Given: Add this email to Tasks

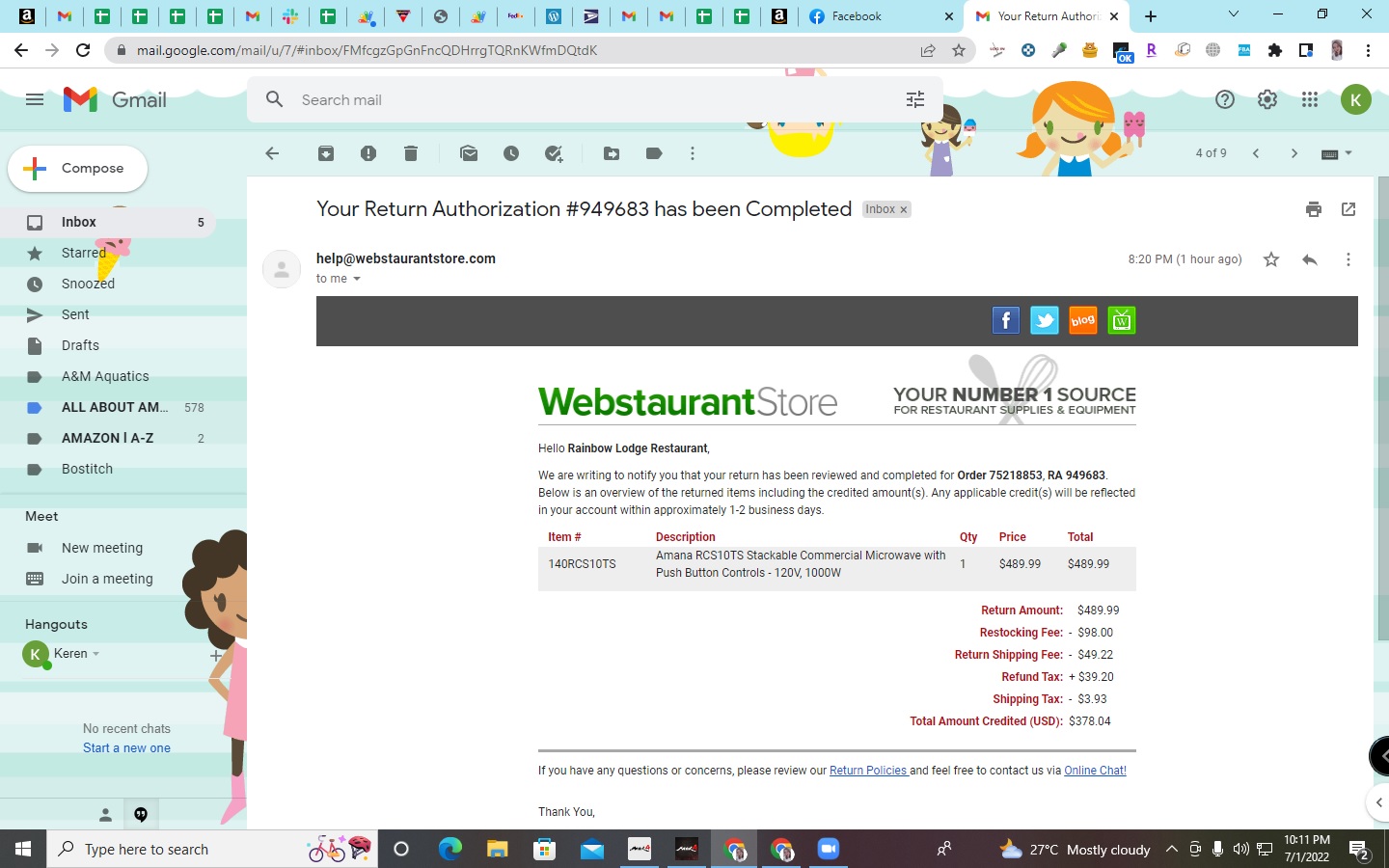Looking at the screenshot, I should 554,153.
